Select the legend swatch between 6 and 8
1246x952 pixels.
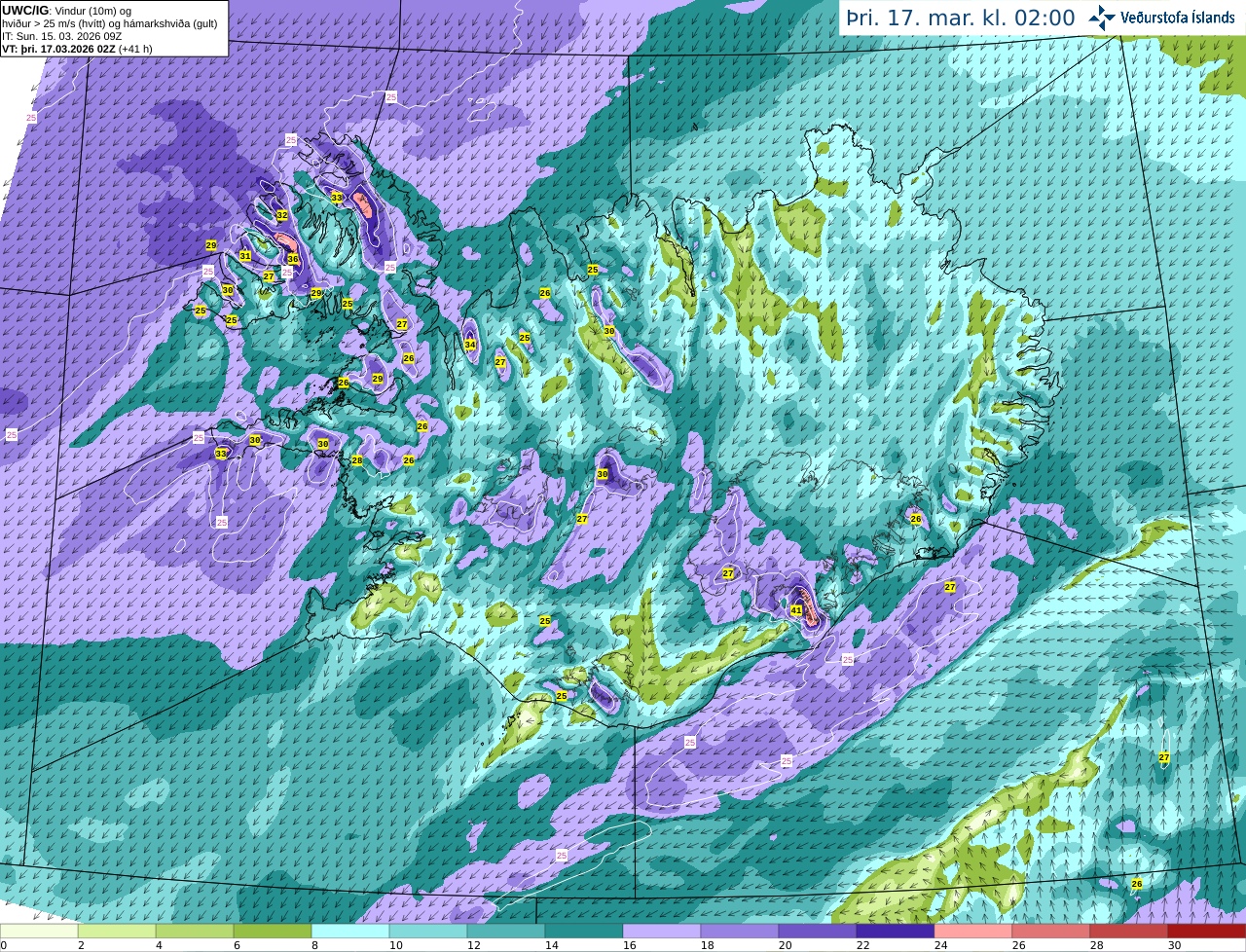point(273,931)
